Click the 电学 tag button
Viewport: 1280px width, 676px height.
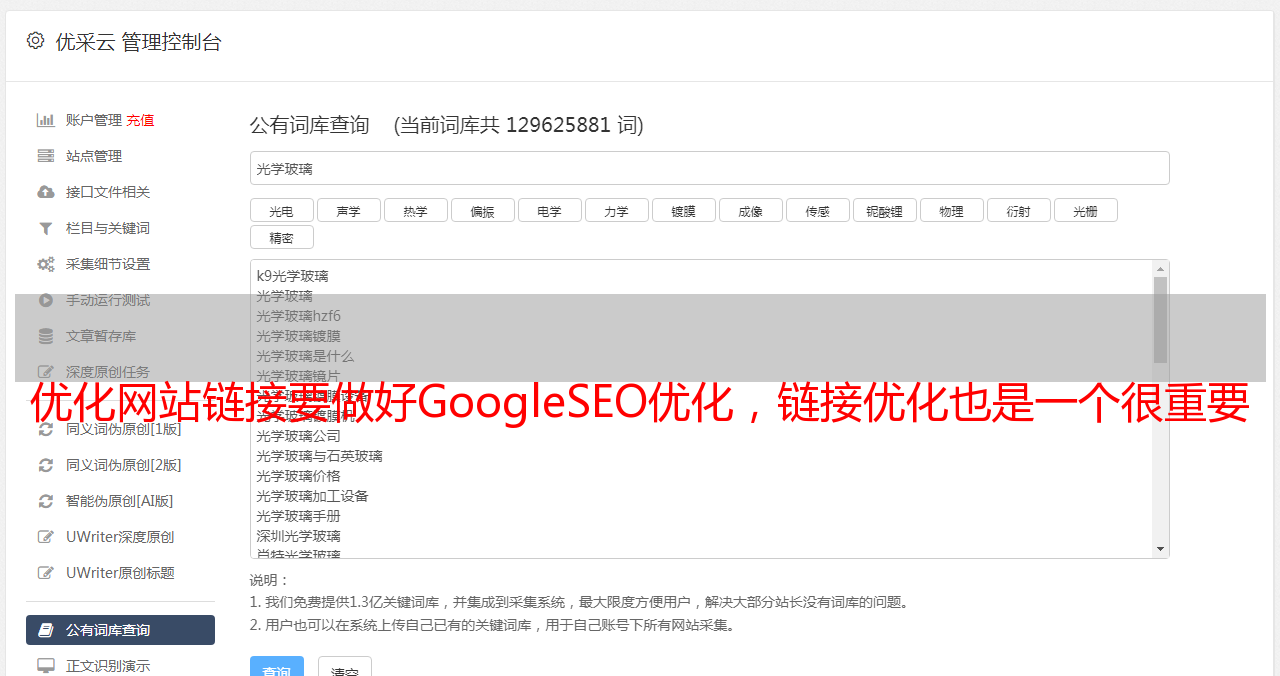click(x=549, y=211)
